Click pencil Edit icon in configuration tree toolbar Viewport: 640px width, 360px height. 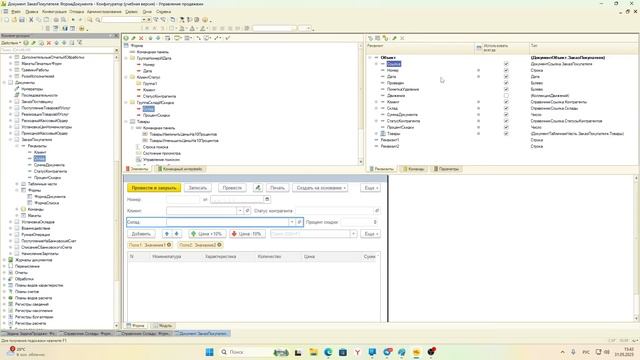tap(34, 42)
